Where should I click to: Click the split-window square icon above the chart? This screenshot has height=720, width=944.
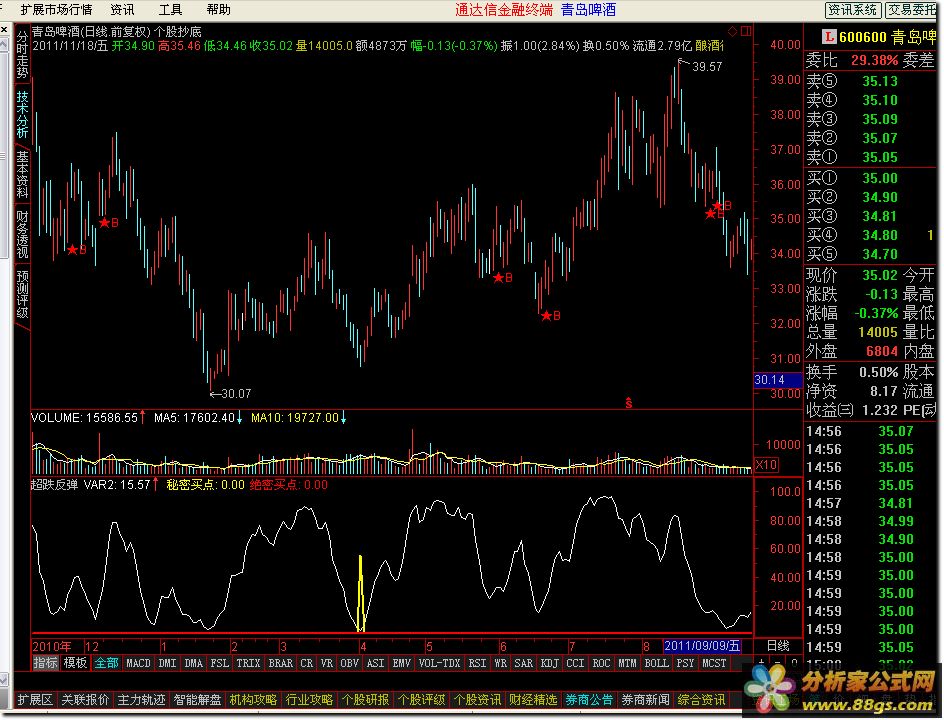(746, 31)
